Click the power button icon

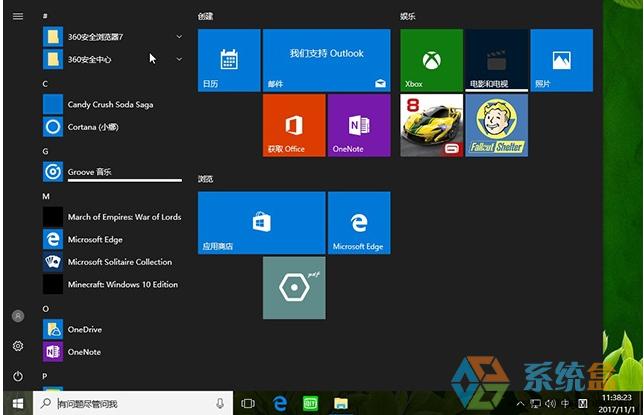click(17, 376)
